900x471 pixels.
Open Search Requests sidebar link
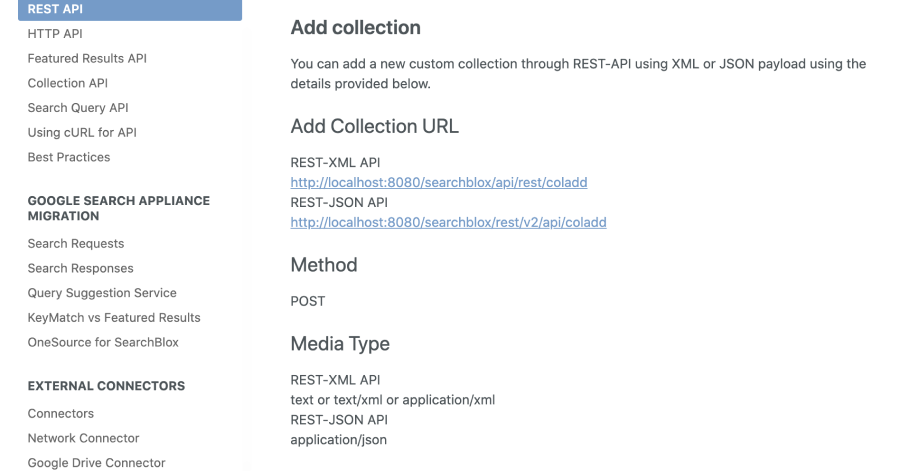click(x=76, y=244)
